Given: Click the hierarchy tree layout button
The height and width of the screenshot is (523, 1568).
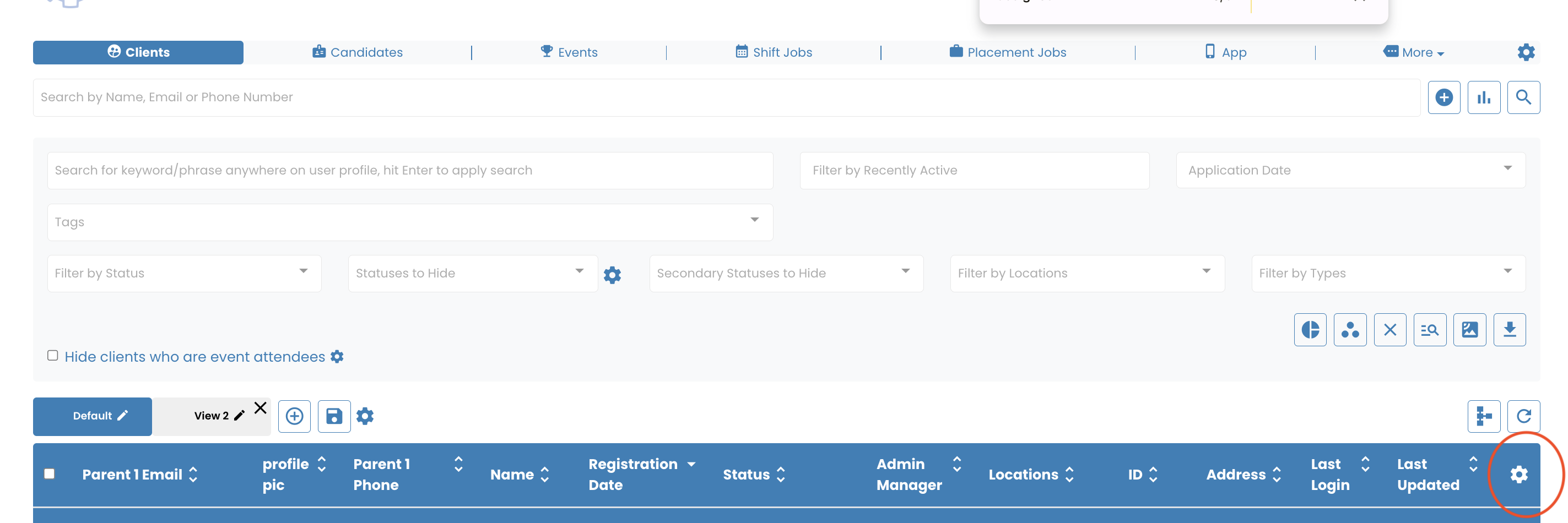Looking at the screenshot, I should tap(1483, 416).
